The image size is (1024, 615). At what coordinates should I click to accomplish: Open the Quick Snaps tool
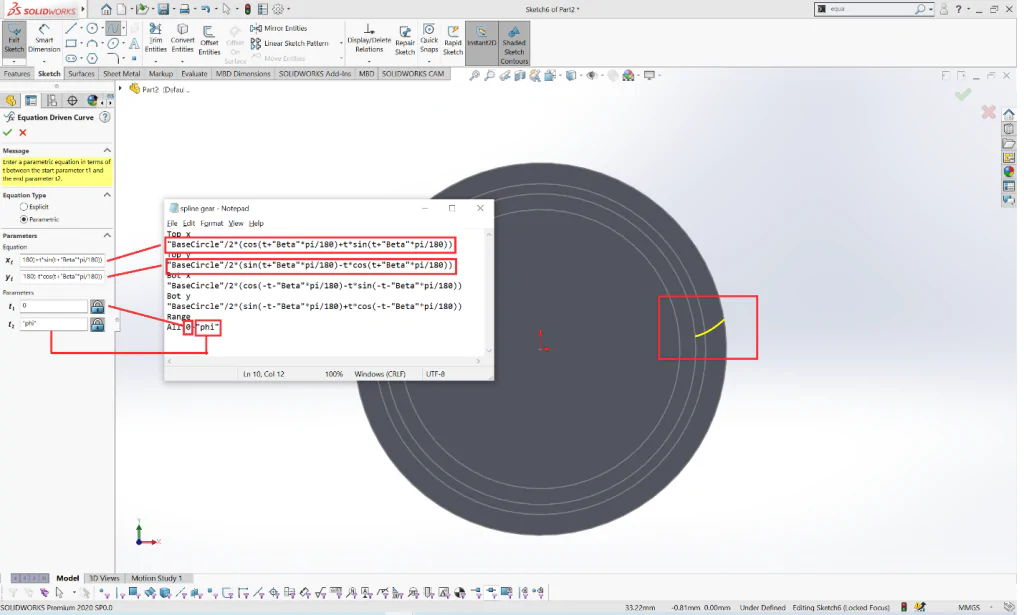(x=429, y=39)
